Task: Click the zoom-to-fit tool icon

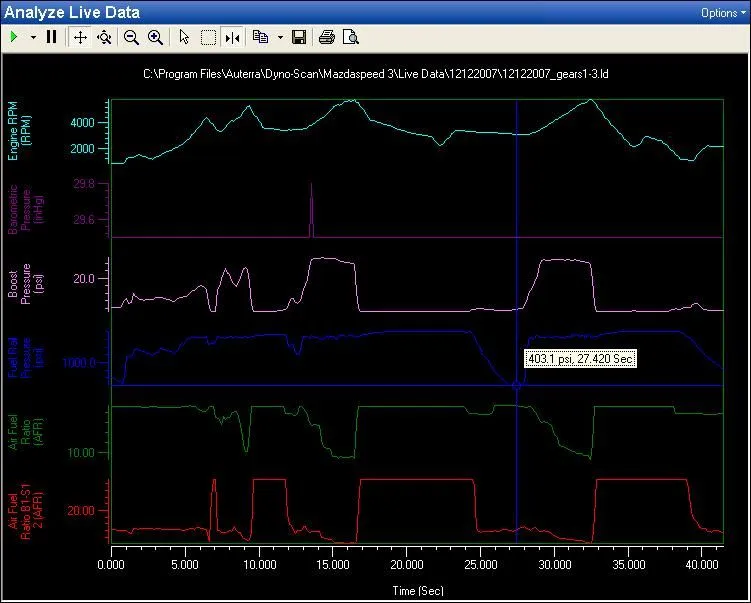Action: pyautogui.click(x=104, y=37)
